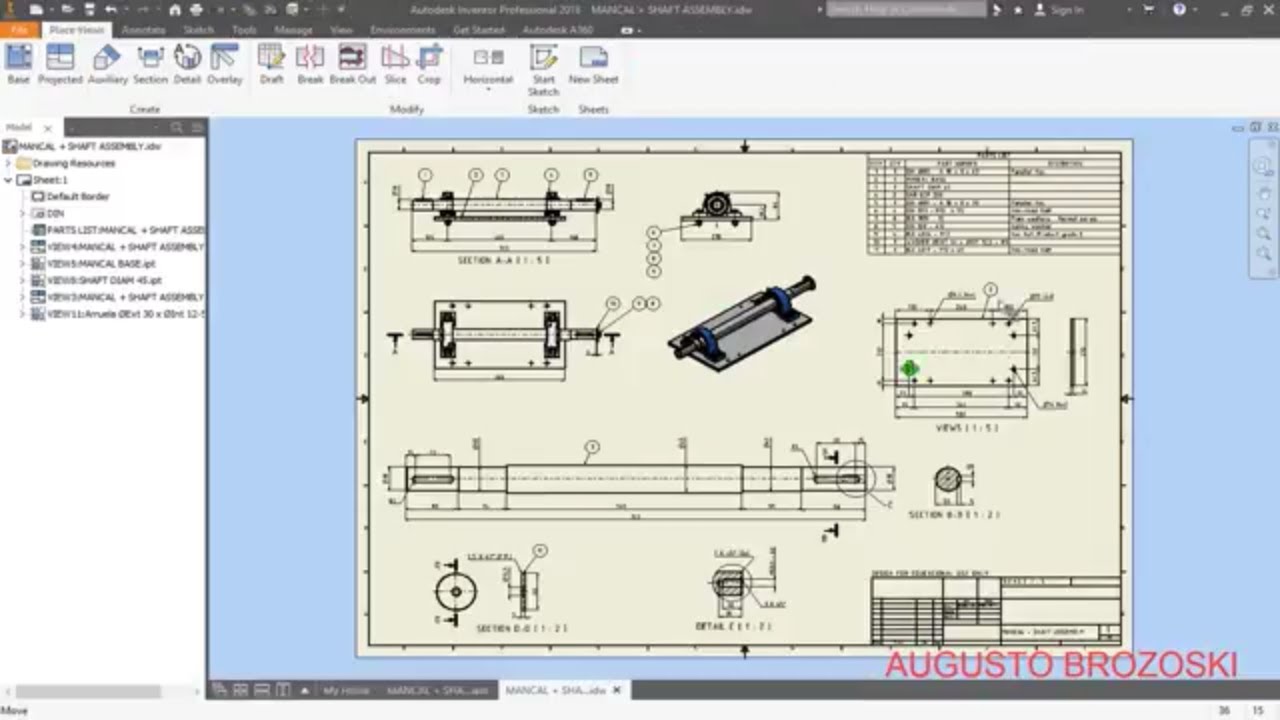The image size is (1280, 720).
Task: Open the Model browser menu icon
Action: [x=197, y=127]
